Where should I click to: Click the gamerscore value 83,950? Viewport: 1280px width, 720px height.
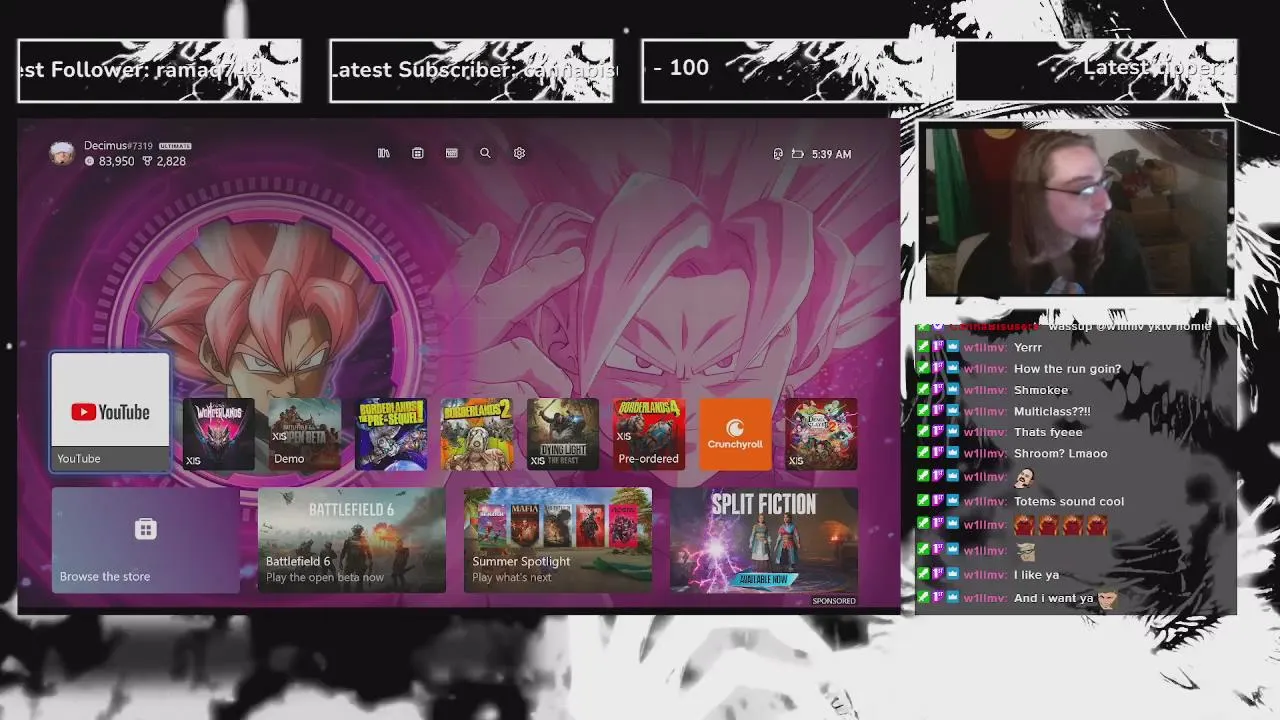[x=116, y=161]
